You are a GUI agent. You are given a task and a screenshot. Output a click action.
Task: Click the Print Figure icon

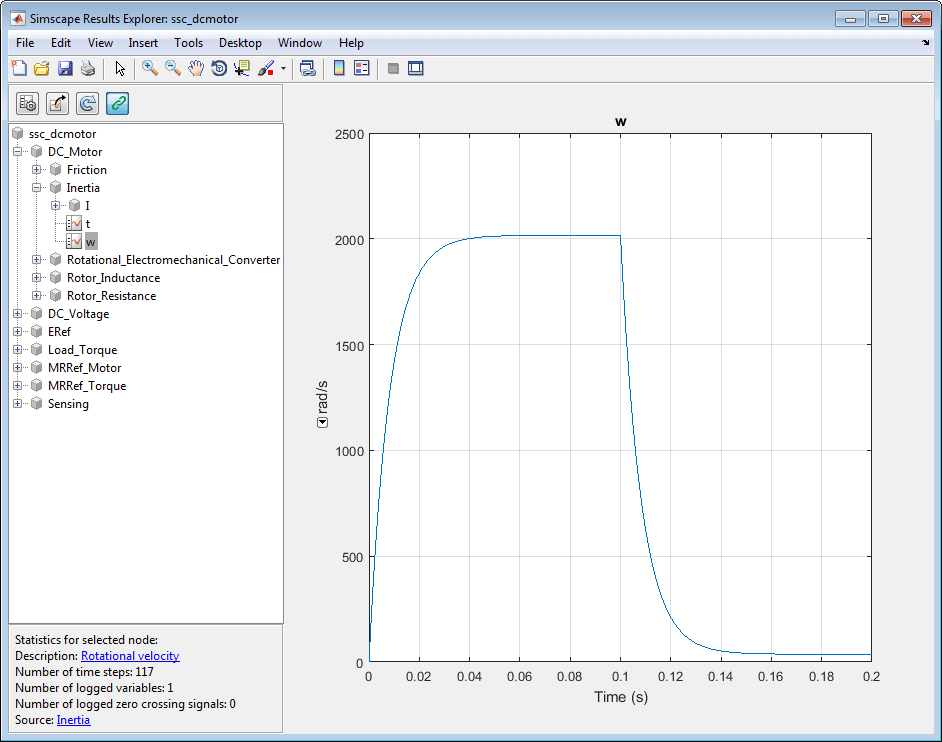click(x=88, y=68)
